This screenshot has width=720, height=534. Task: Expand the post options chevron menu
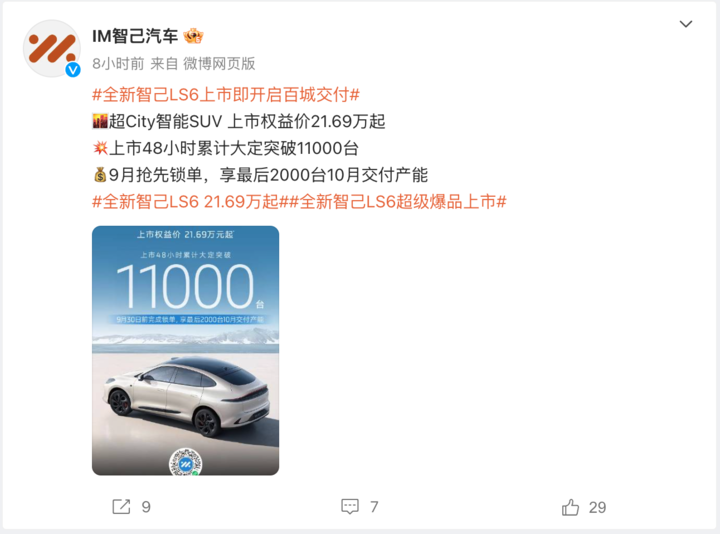pos(686,24)
